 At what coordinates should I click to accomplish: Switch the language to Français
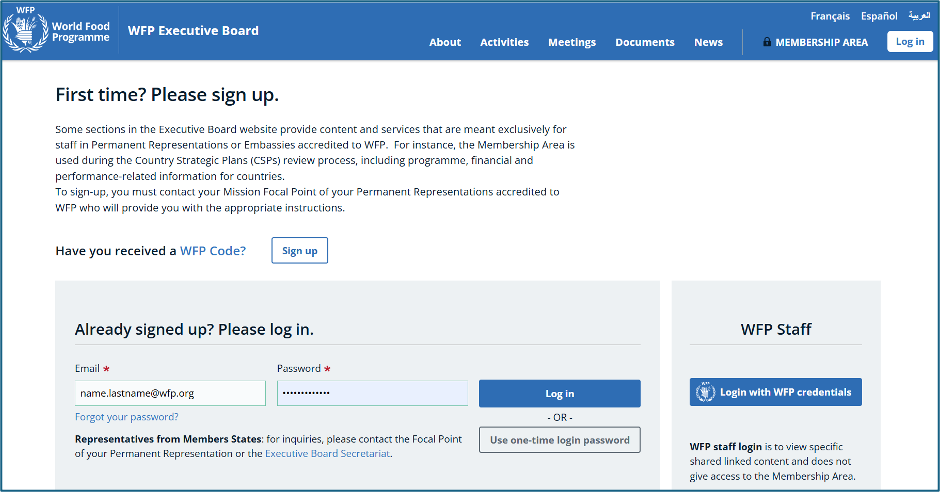(x=830, y=16)
